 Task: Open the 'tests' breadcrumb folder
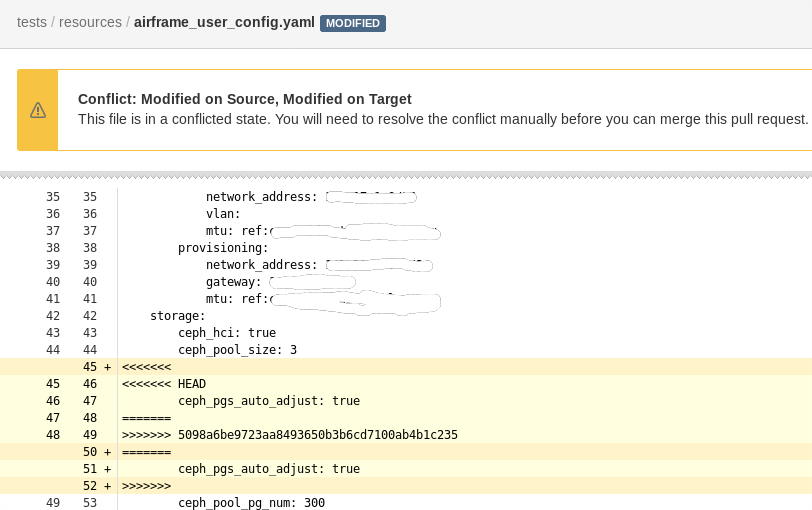32,22
